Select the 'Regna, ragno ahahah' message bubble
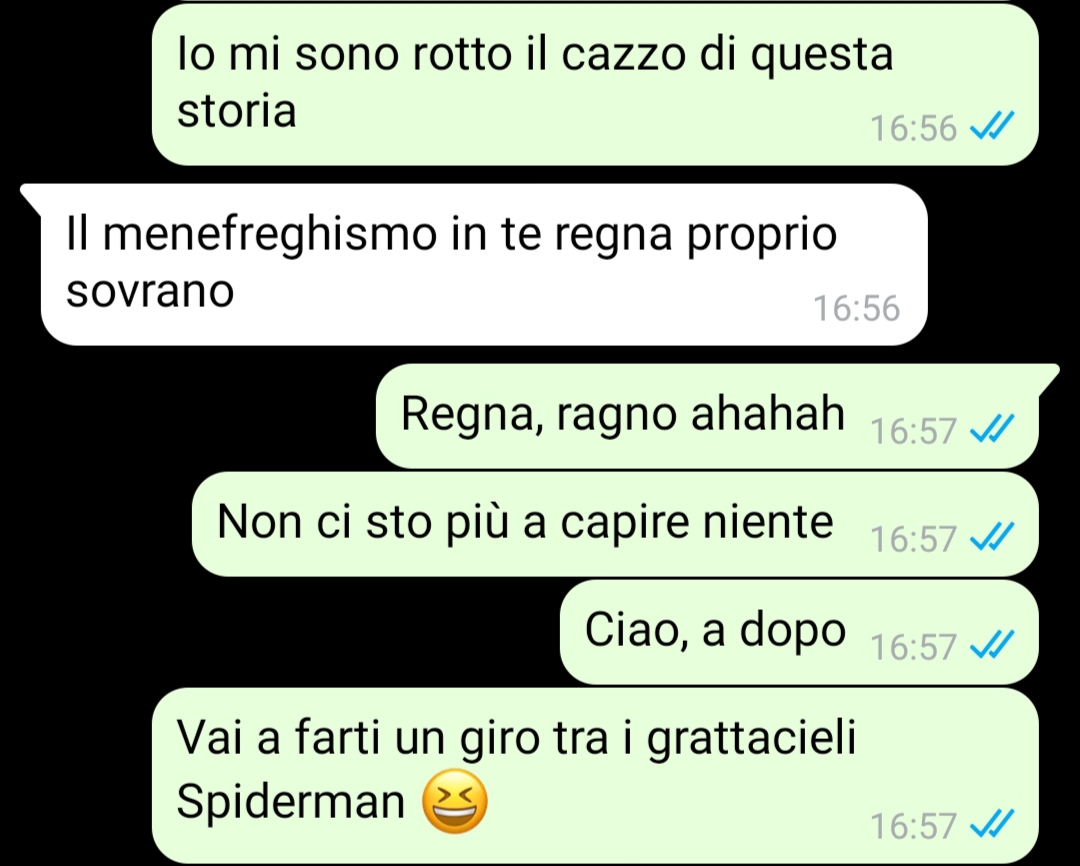Image resolution: width=1080 pixels, height=866 pixels. [x=716, y=416]
